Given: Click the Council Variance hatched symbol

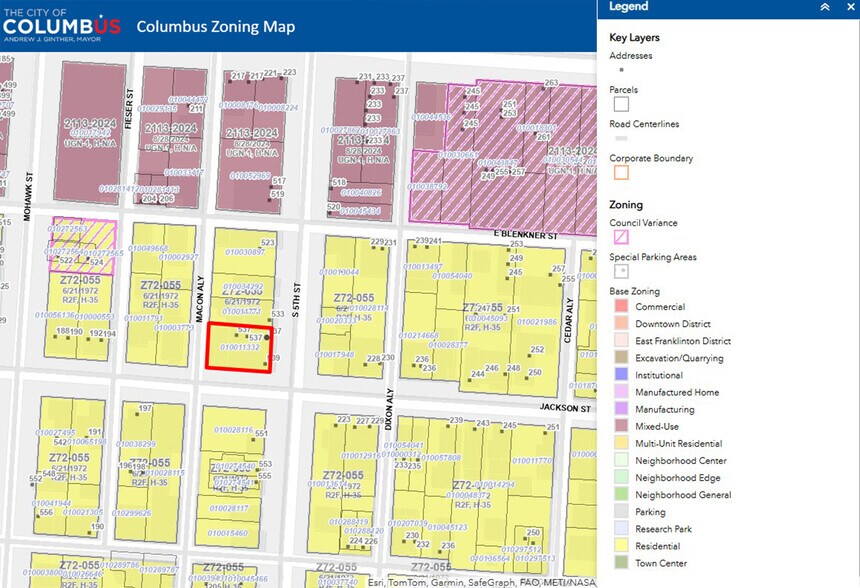Looking at the screenshot, I should [621, 237].
